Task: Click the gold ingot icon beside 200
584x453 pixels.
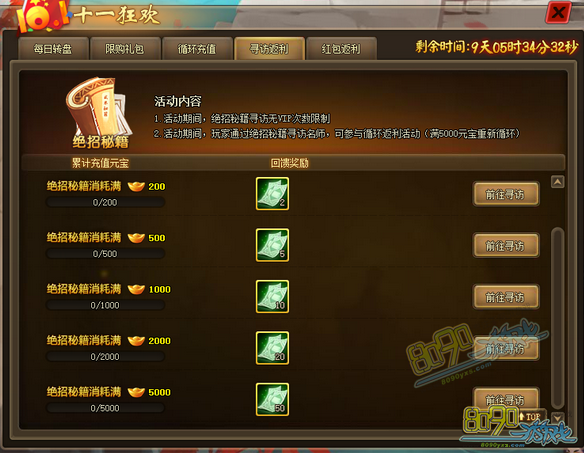Action: (136, 186)
